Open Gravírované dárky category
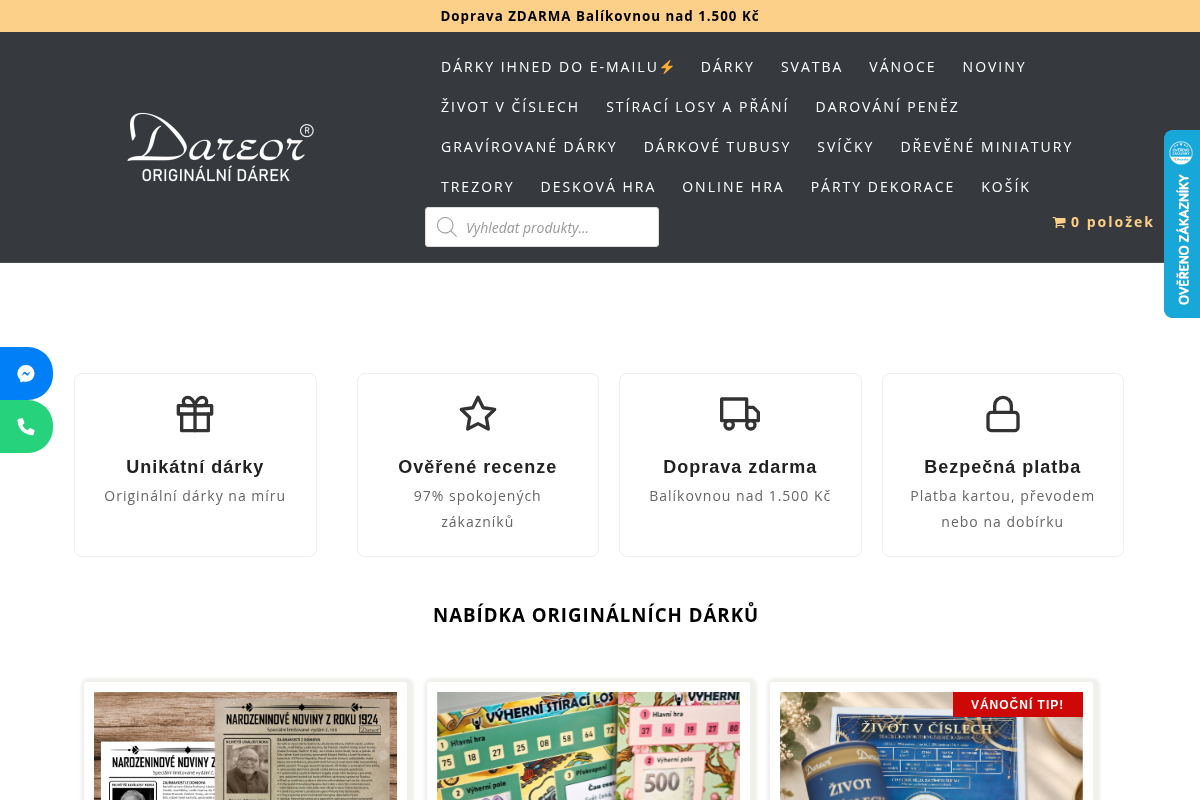The image size is (1200, 800). click(529, 147)
